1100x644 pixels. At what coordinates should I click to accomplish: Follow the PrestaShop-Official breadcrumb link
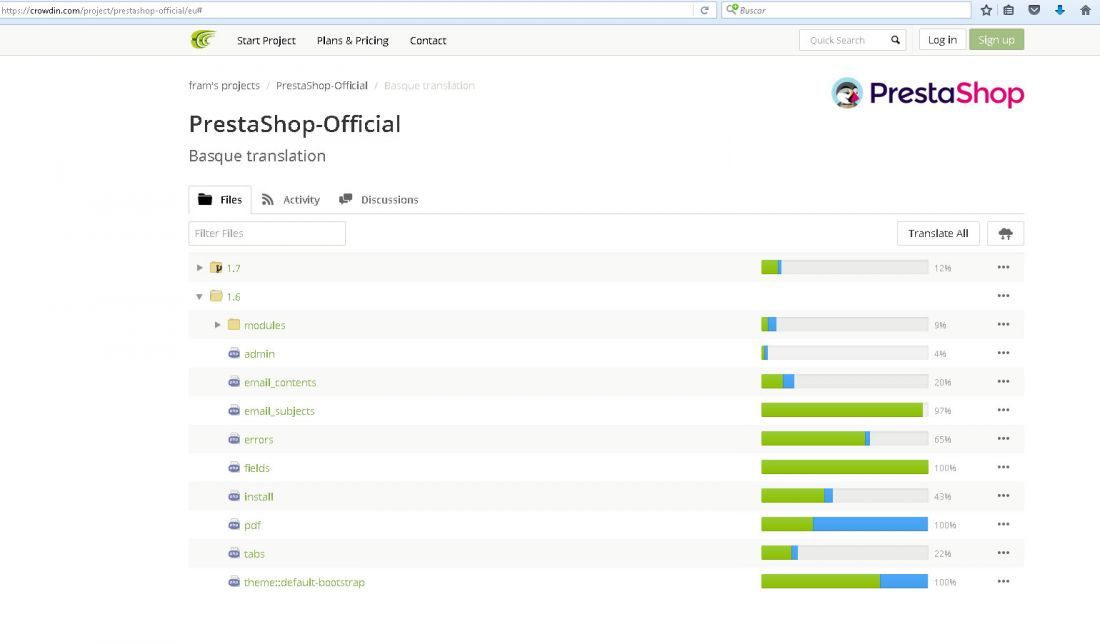[321, 86]
